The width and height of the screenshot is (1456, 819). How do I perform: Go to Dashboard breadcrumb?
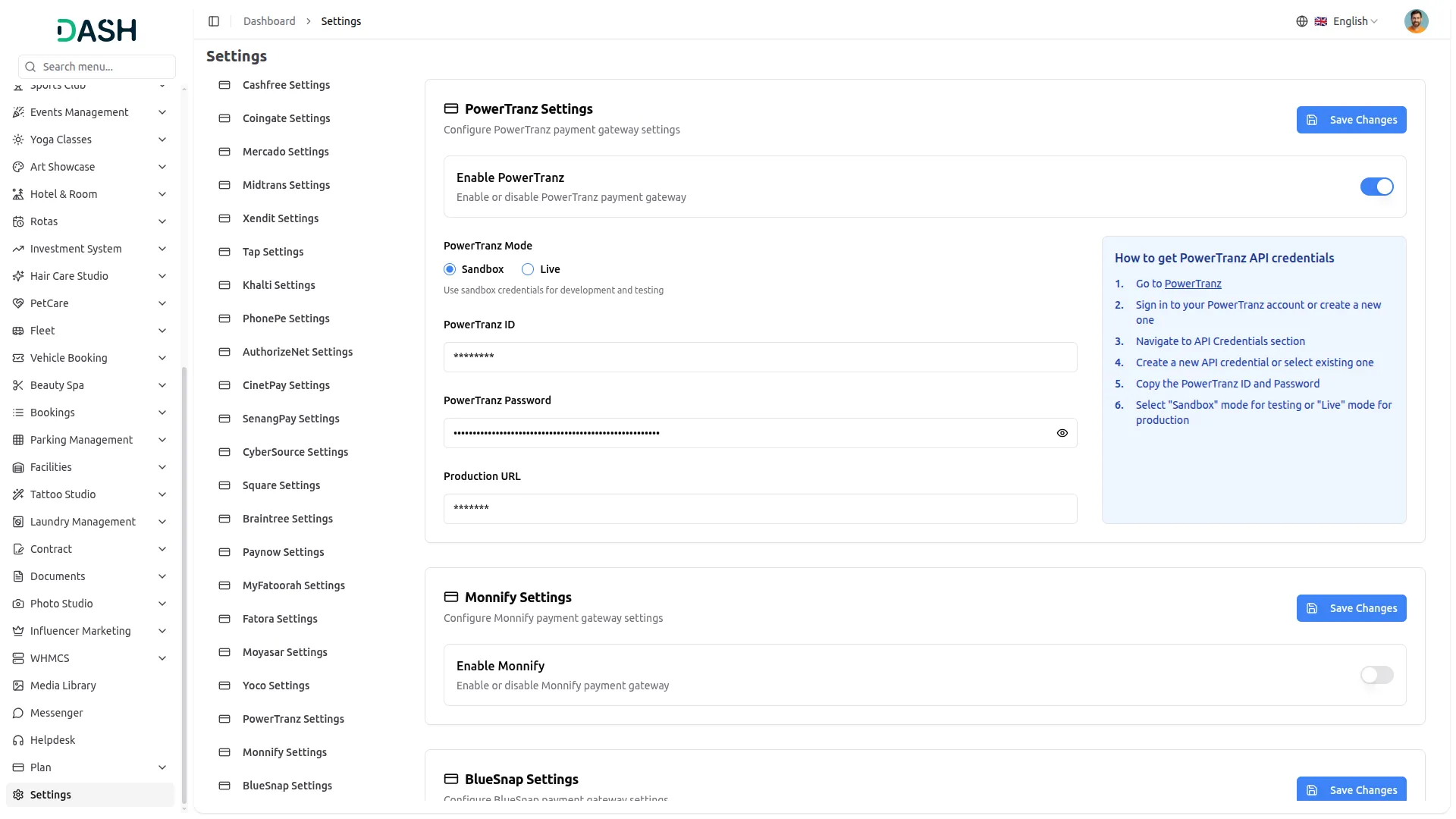(x=269, y=21)
